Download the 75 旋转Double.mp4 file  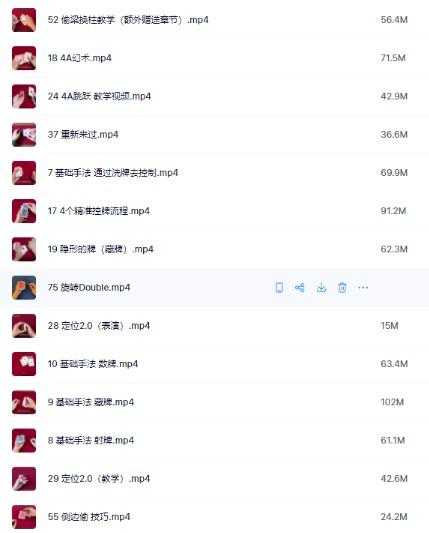click(321, 288)
